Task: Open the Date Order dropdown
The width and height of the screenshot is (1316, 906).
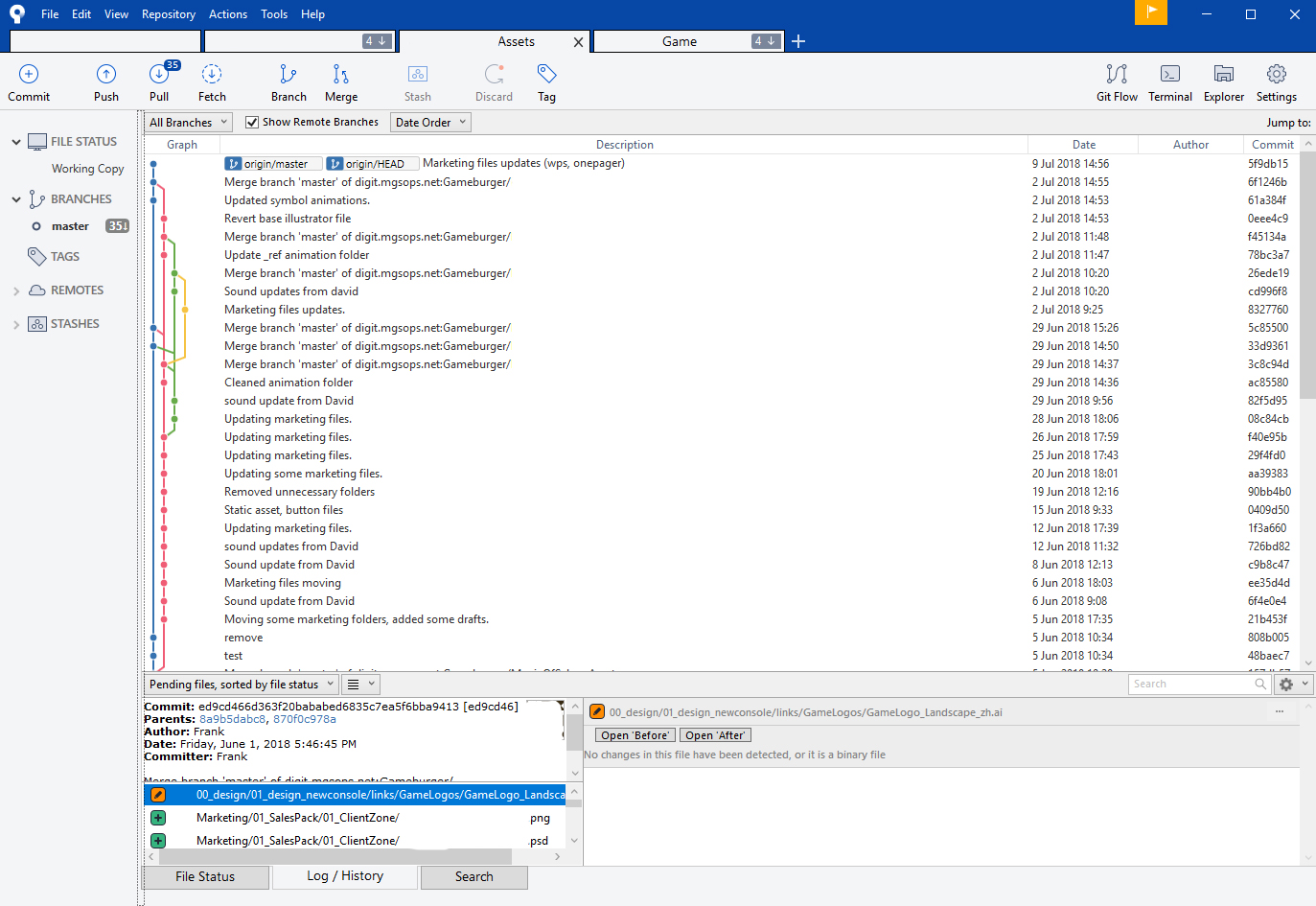Action: pos(431,123)
